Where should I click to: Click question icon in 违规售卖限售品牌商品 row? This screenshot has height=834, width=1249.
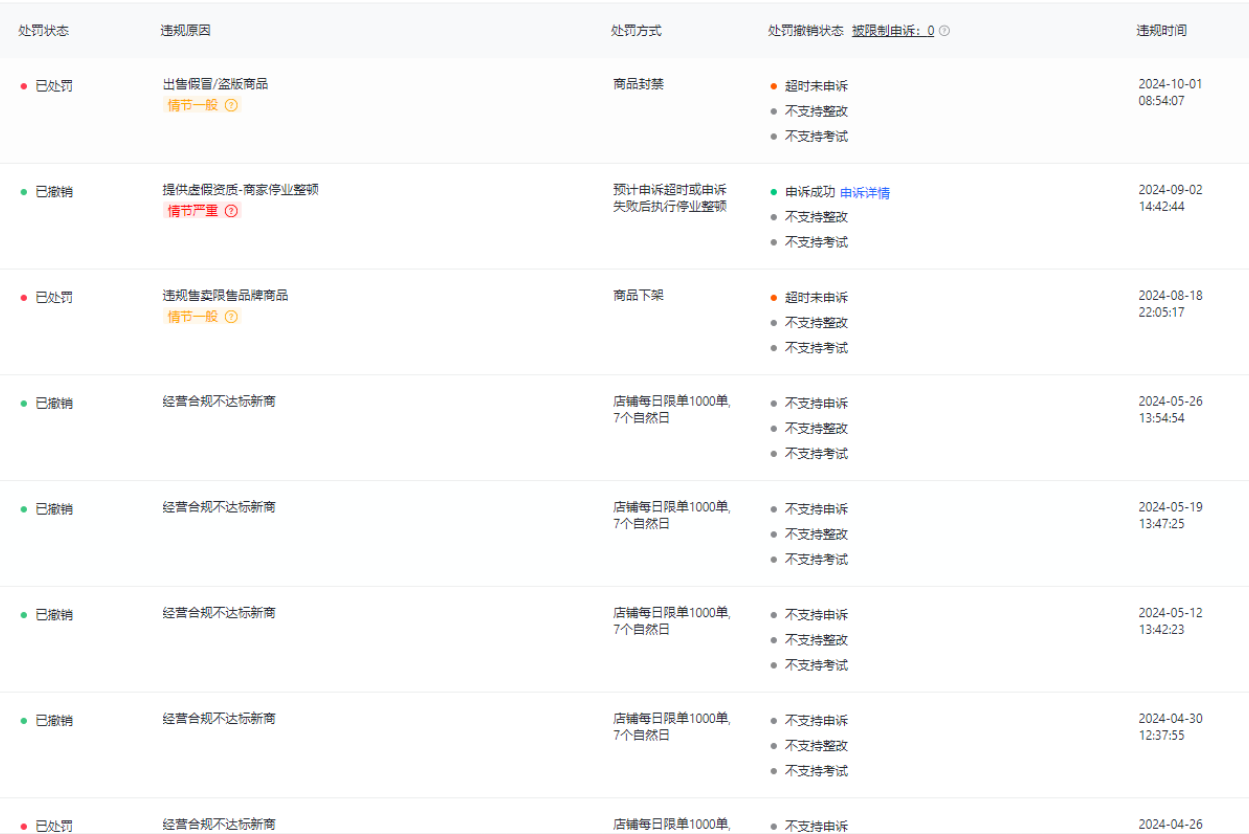pyautogui.click(x=232, y=317)
